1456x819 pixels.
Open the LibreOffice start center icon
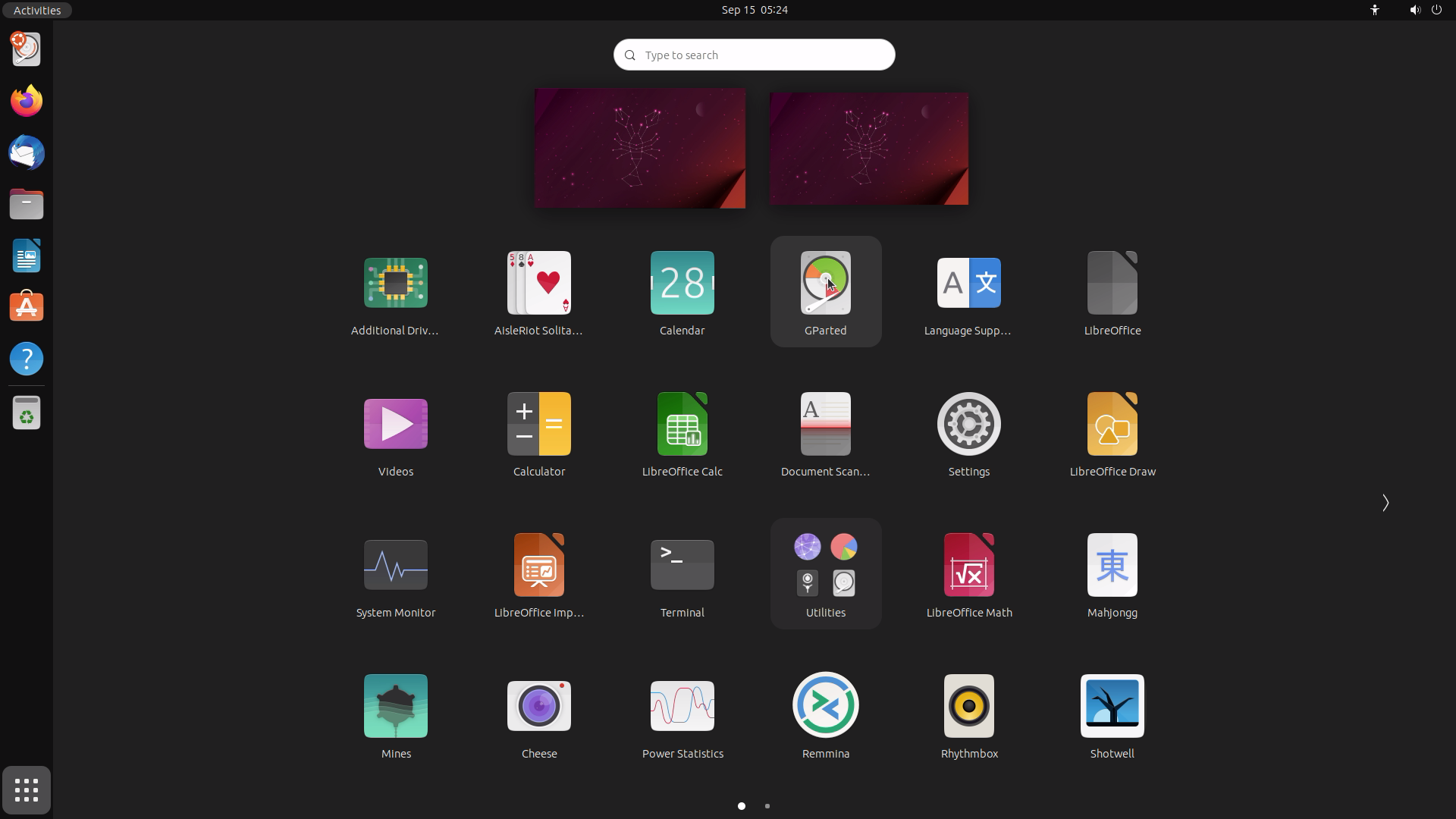click(x=1112, y=292)
